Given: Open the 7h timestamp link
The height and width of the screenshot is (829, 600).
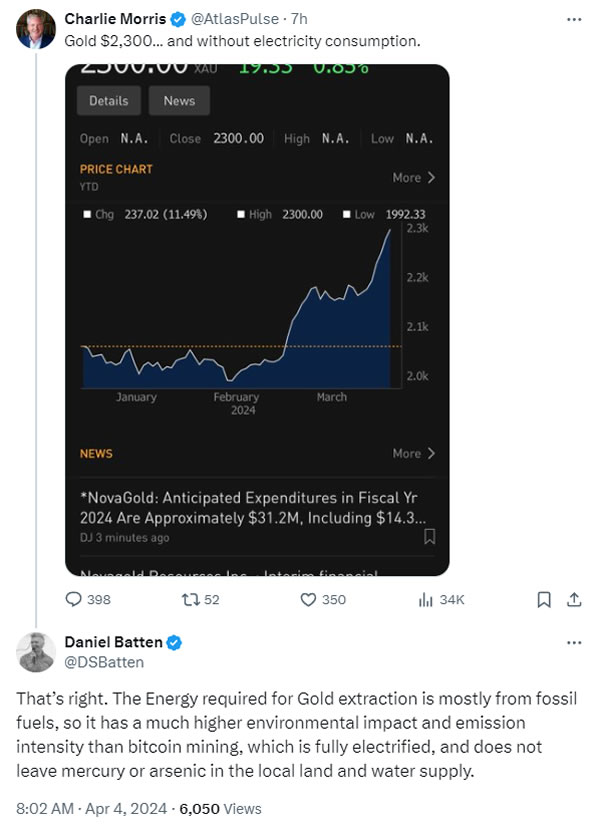Looking at the screenshot, I should pos(299,19).
